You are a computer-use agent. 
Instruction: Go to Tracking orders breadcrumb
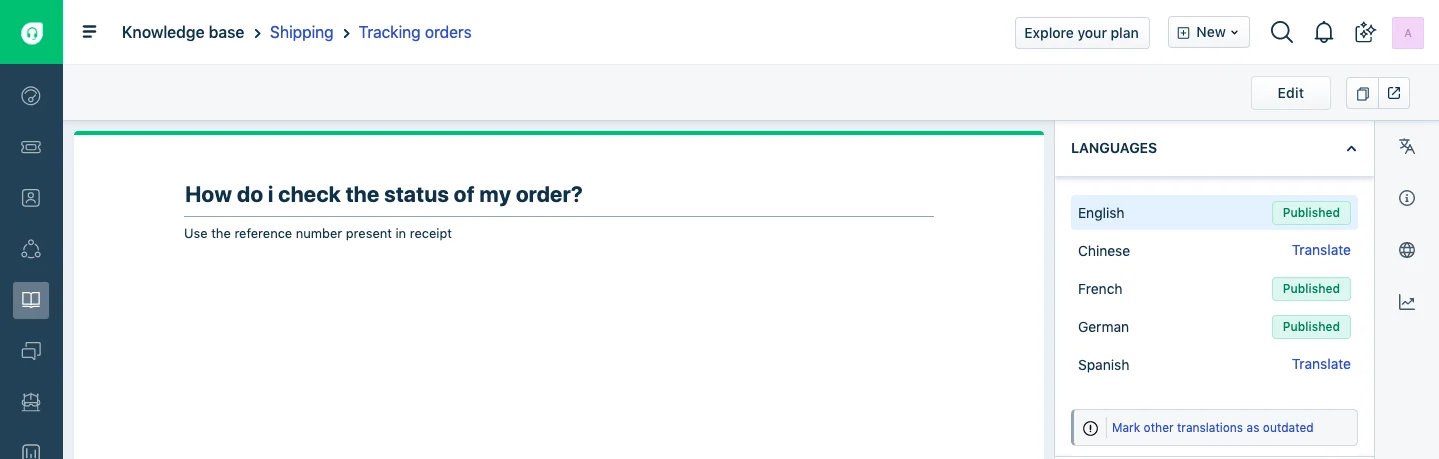pyautogui.click(x=415, y=32)
